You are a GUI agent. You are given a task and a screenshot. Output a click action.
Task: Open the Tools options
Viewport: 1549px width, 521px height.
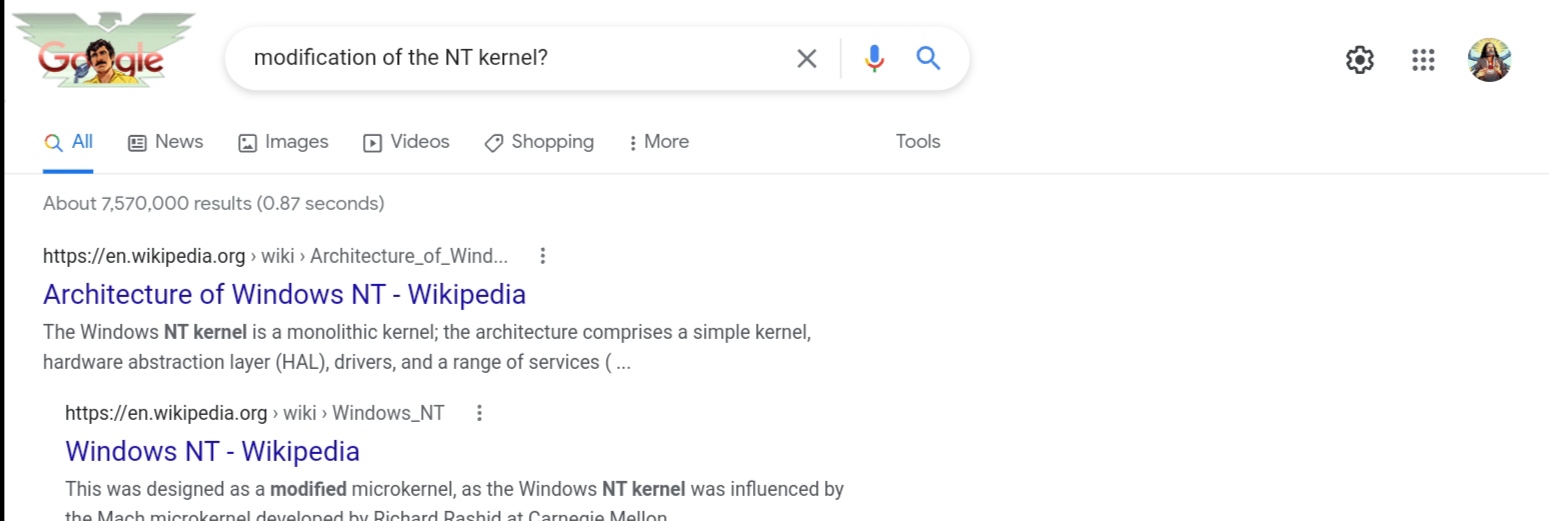point(917,142)
